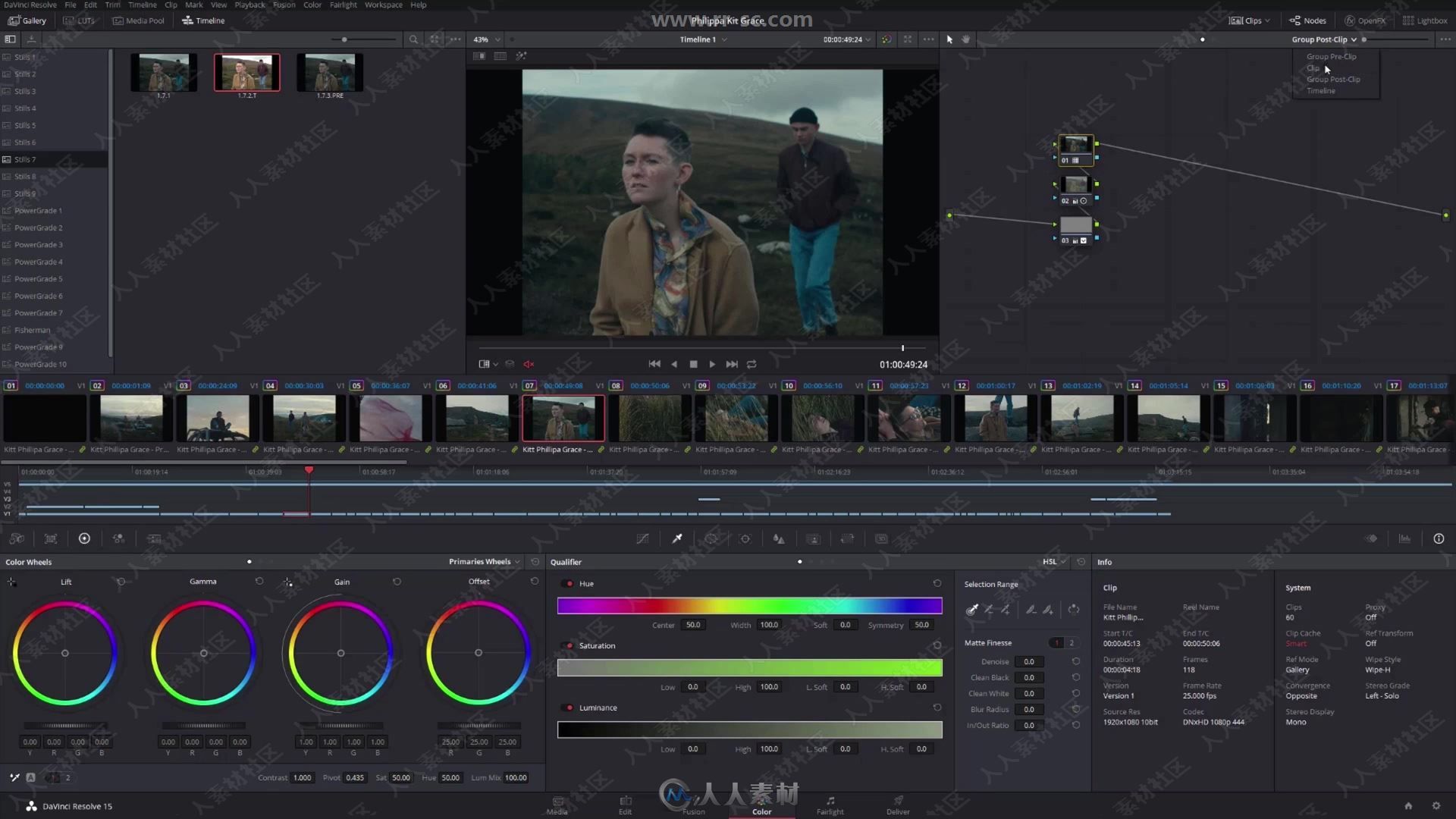This screenshot has width=1456, height=819.
Task: Open the Qualifier palette eyedropper icon
Action: click(677, 538)
